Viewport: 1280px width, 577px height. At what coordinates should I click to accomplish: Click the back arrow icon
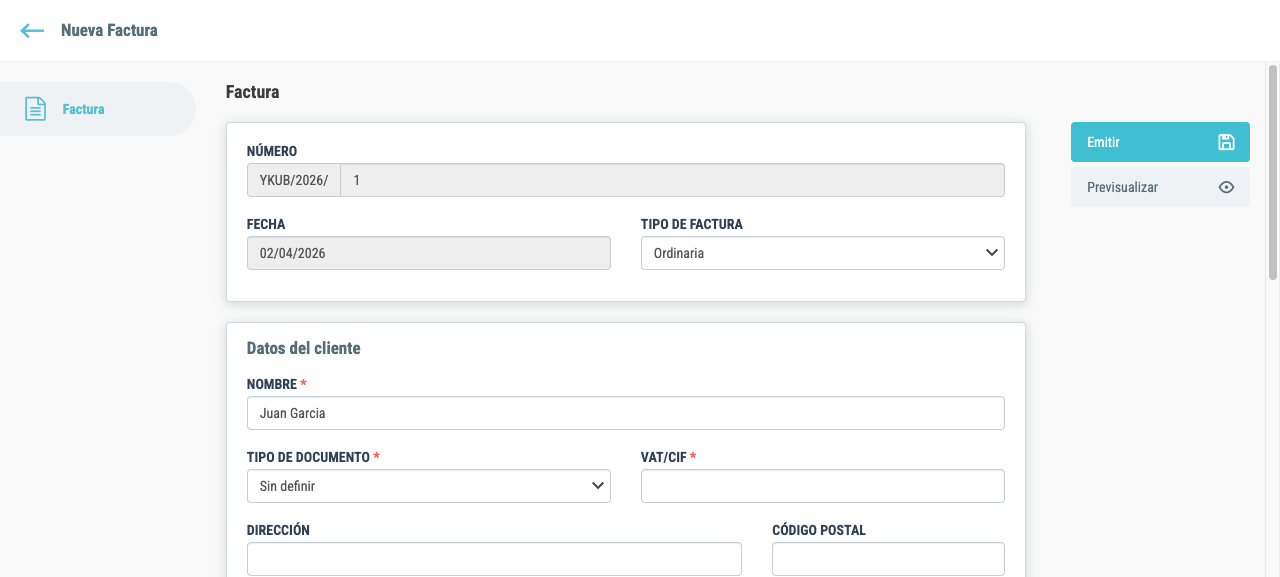(32, 31)
